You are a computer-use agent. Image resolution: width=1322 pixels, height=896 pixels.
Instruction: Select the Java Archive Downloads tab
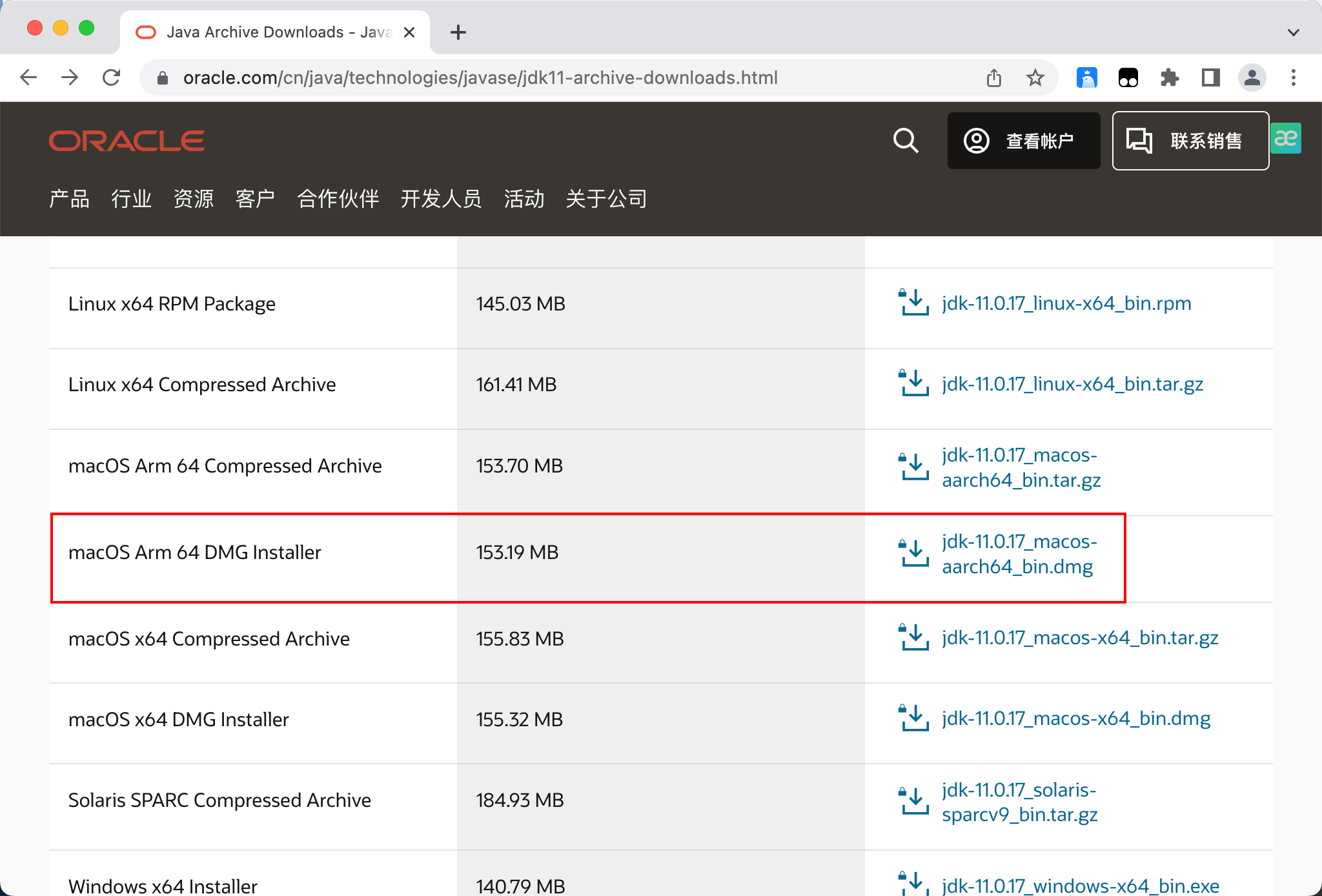[x=275, y=32]
